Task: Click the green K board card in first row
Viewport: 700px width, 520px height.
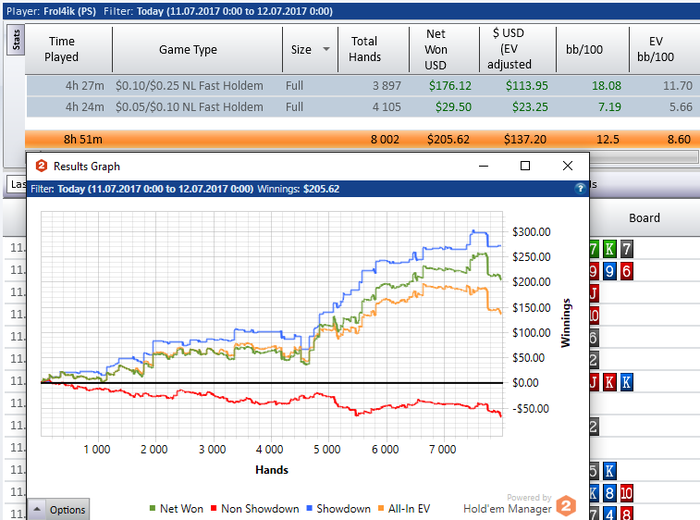Action: (x=609, y=249)
